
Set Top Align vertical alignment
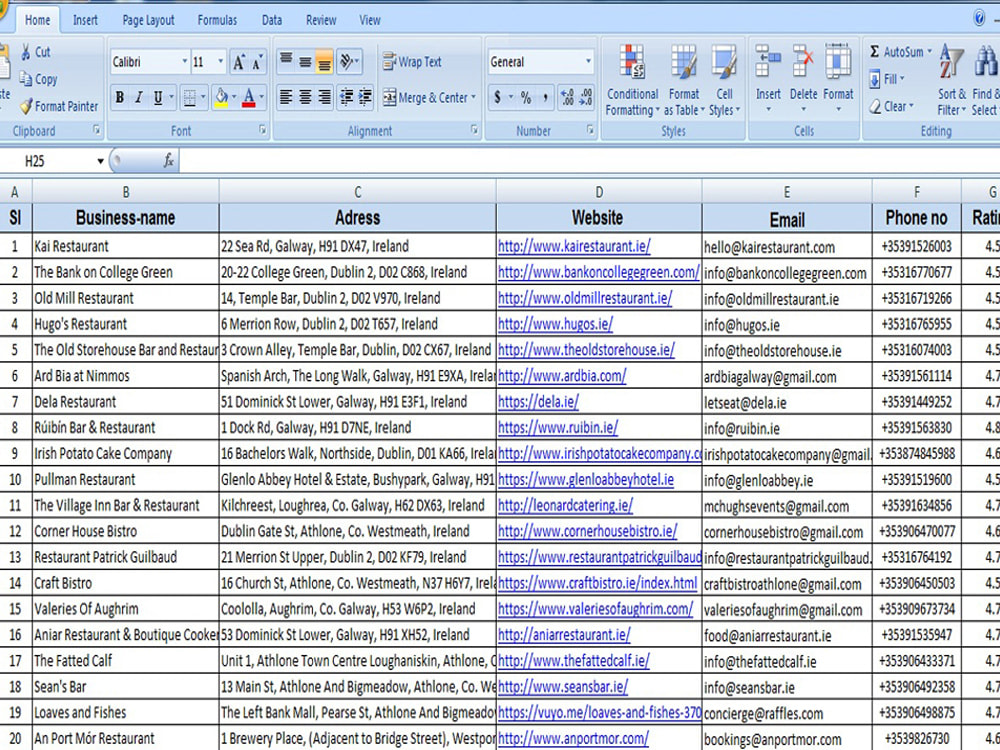[286, 61]
